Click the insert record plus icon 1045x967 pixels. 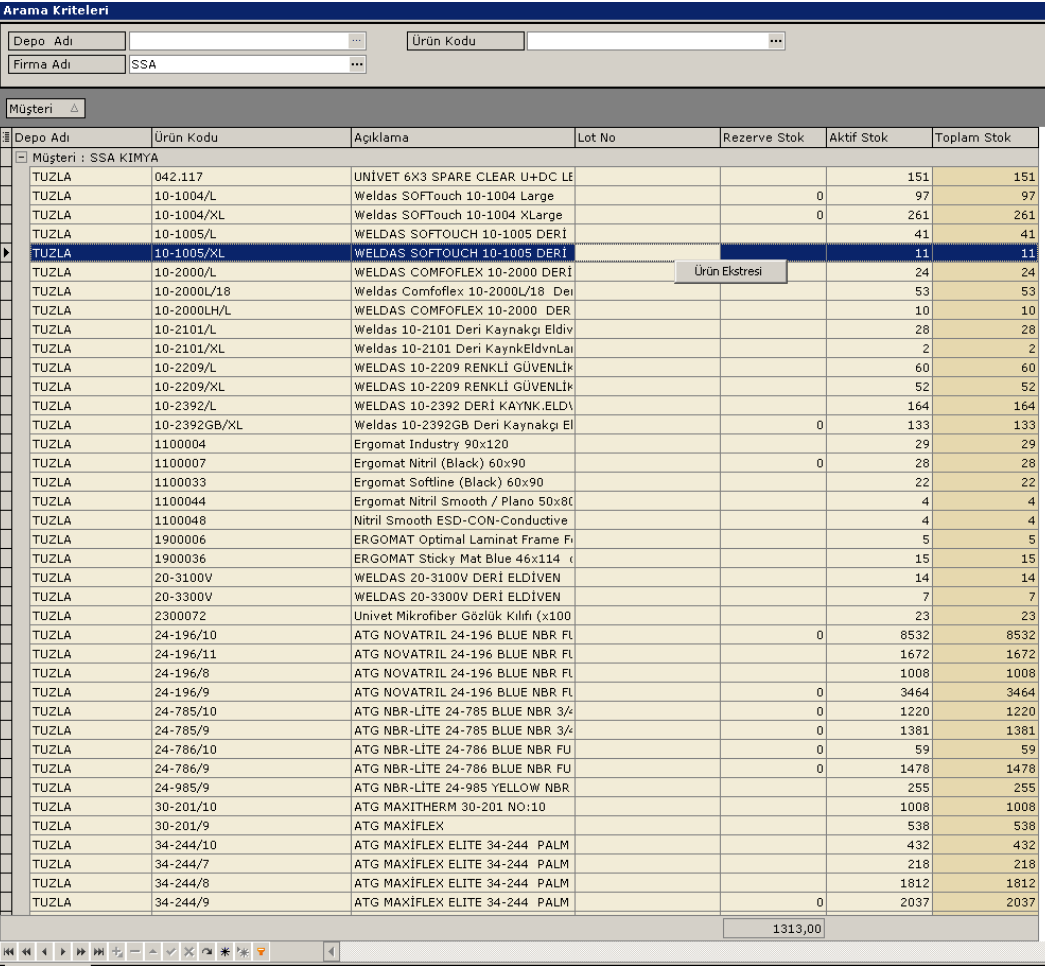tap(117, 952)
